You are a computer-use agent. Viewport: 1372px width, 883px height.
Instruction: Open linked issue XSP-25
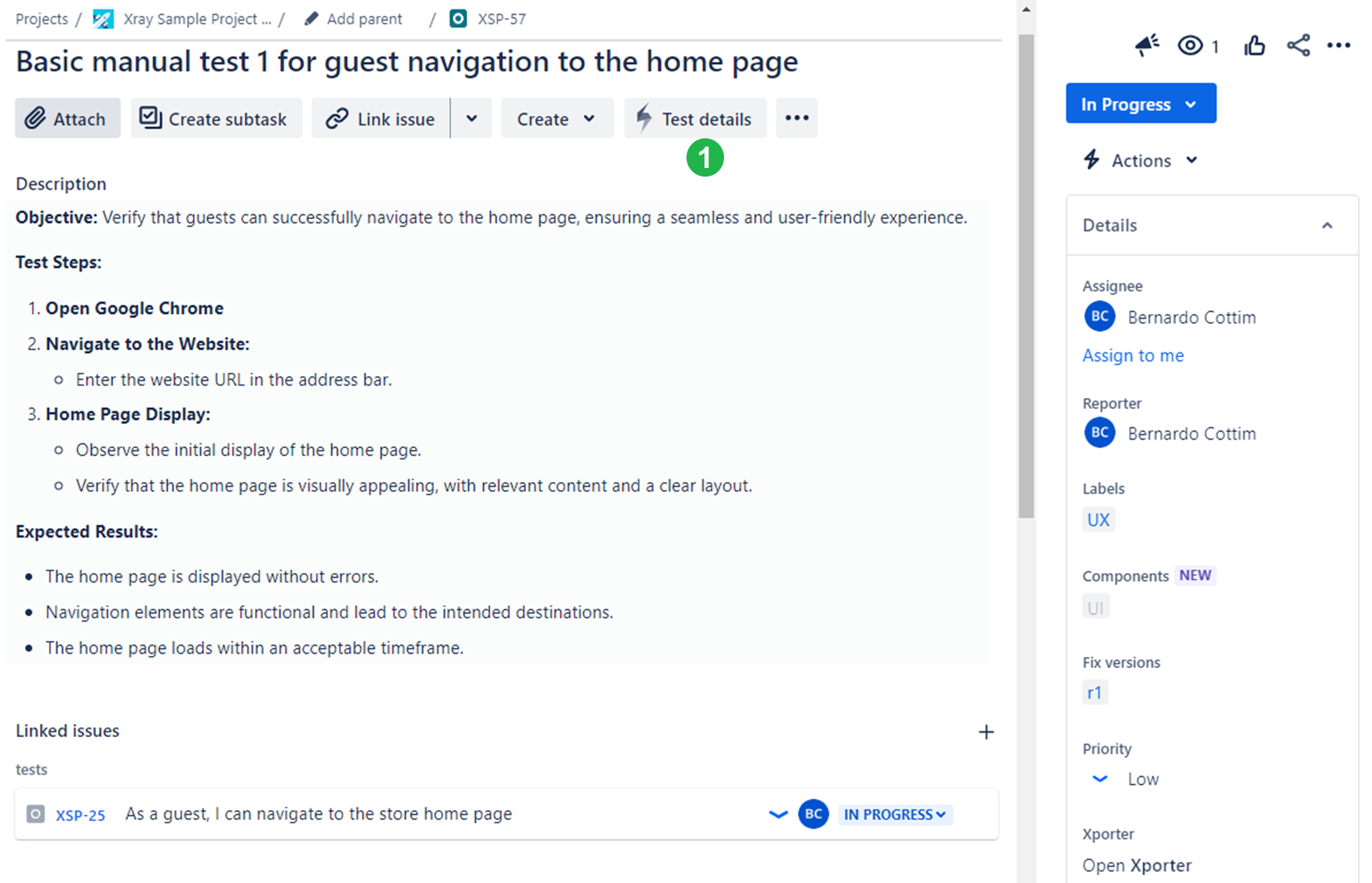pyautogui.click(x=80, y=815)
